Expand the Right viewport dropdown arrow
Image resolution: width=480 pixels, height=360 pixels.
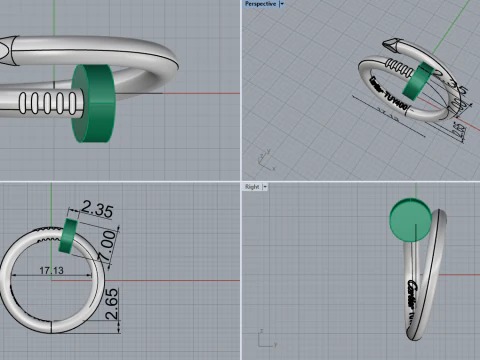pos(265,187)
